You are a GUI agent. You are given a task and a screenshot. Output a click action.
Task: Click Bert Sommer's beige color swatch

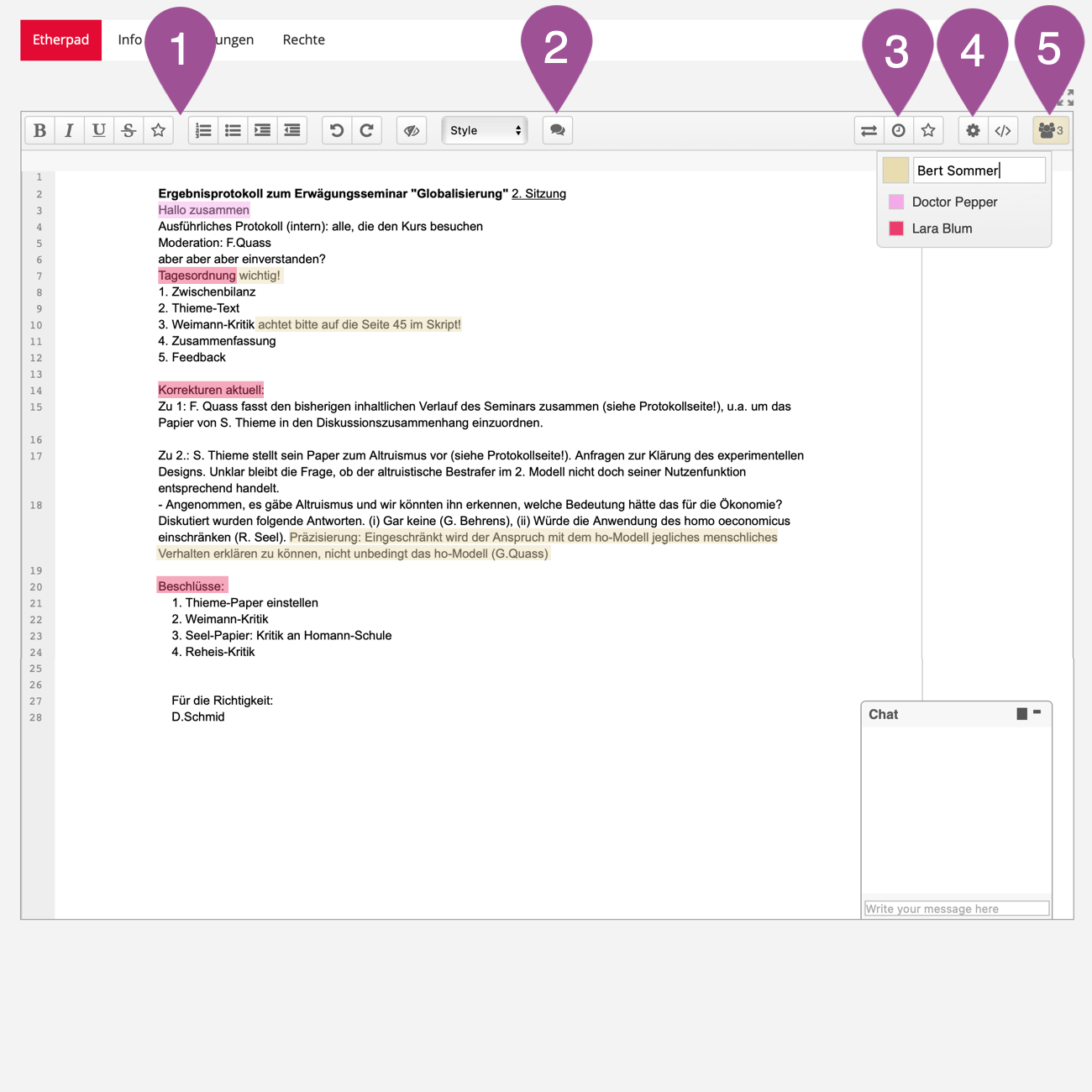[895, 171]
